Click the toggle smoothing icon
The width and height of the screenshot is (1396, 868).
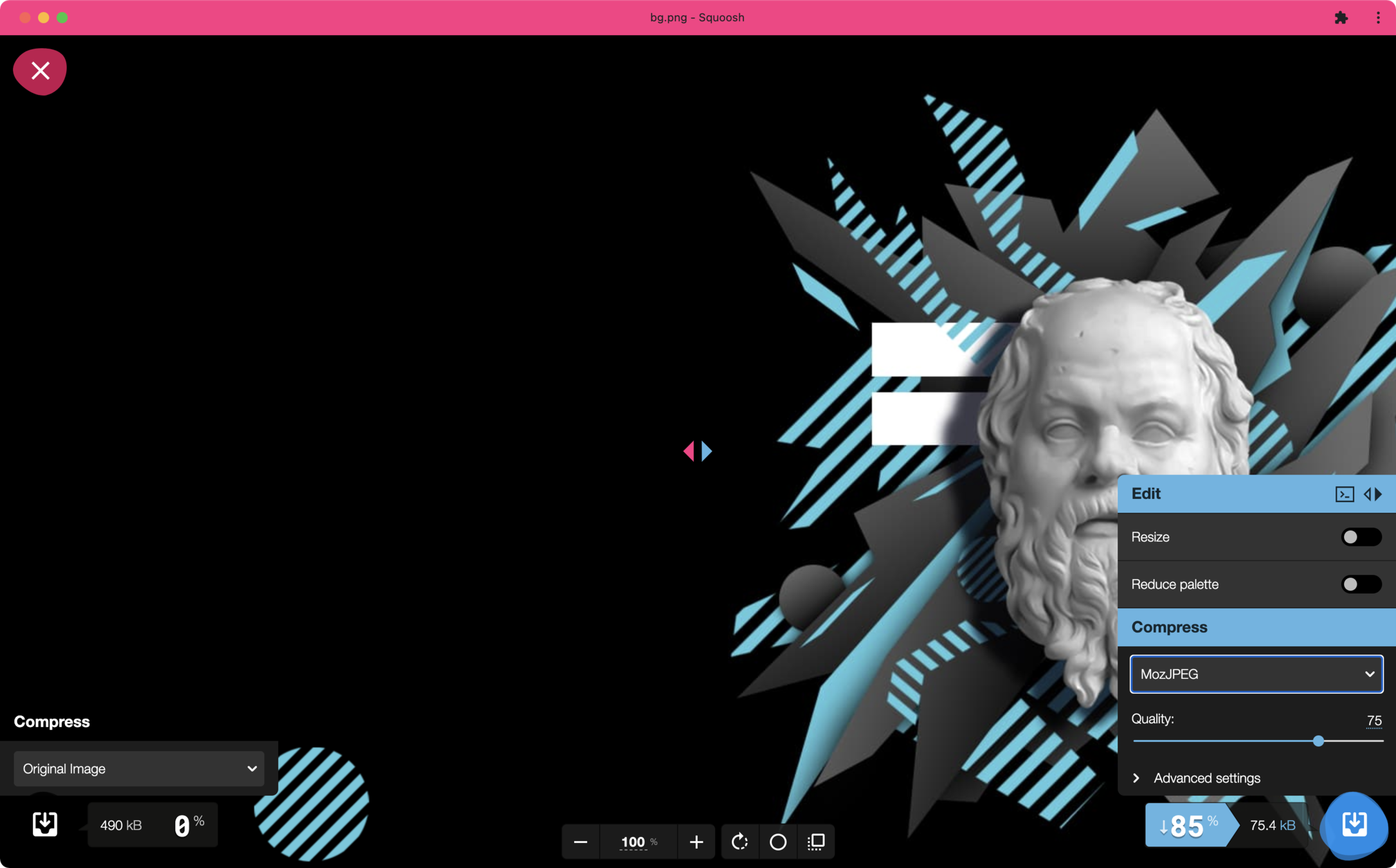[x=816, y=842]
